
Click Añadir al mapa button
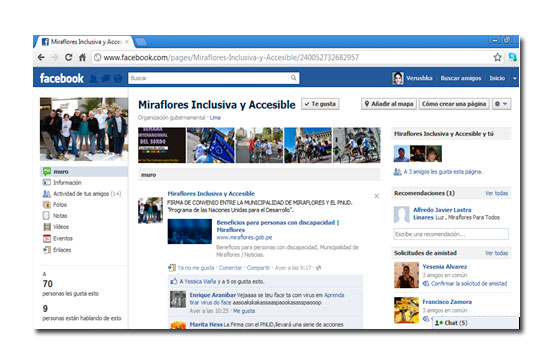point(389,104)
